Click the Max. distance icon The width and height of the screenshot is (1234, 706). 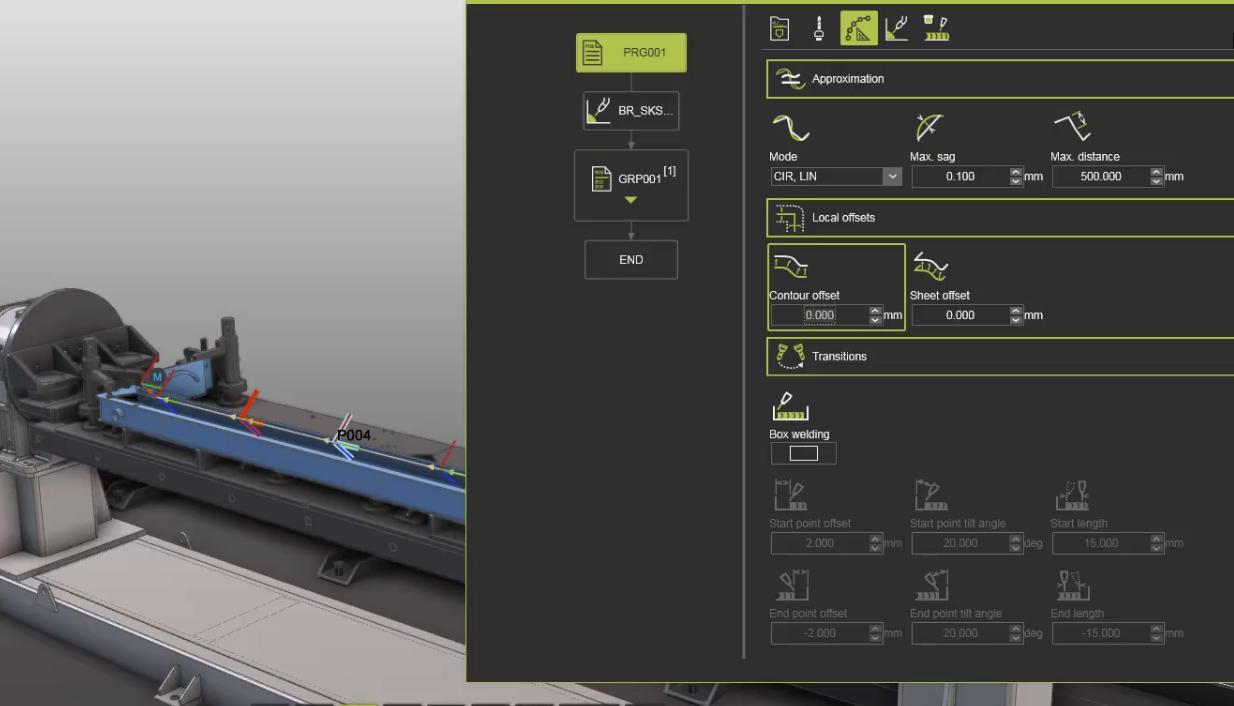point(1072,127)
